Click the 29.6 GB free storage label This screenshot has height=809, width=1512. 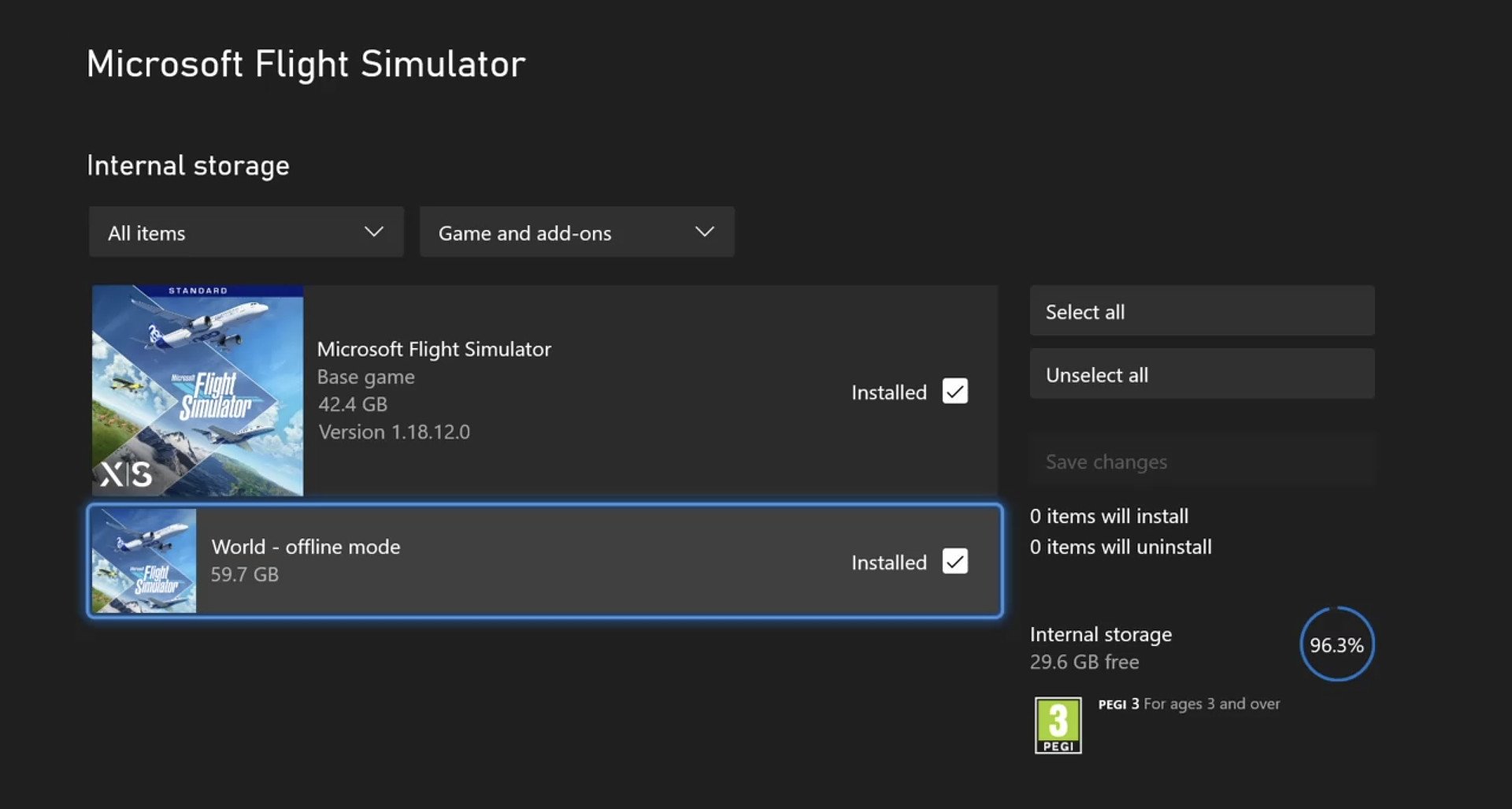coord(1084,662)
